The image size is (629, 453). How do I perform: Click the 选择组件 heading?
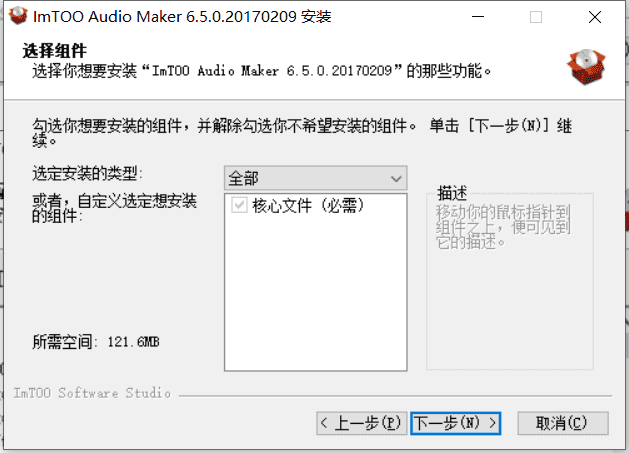tap(55, 51)
